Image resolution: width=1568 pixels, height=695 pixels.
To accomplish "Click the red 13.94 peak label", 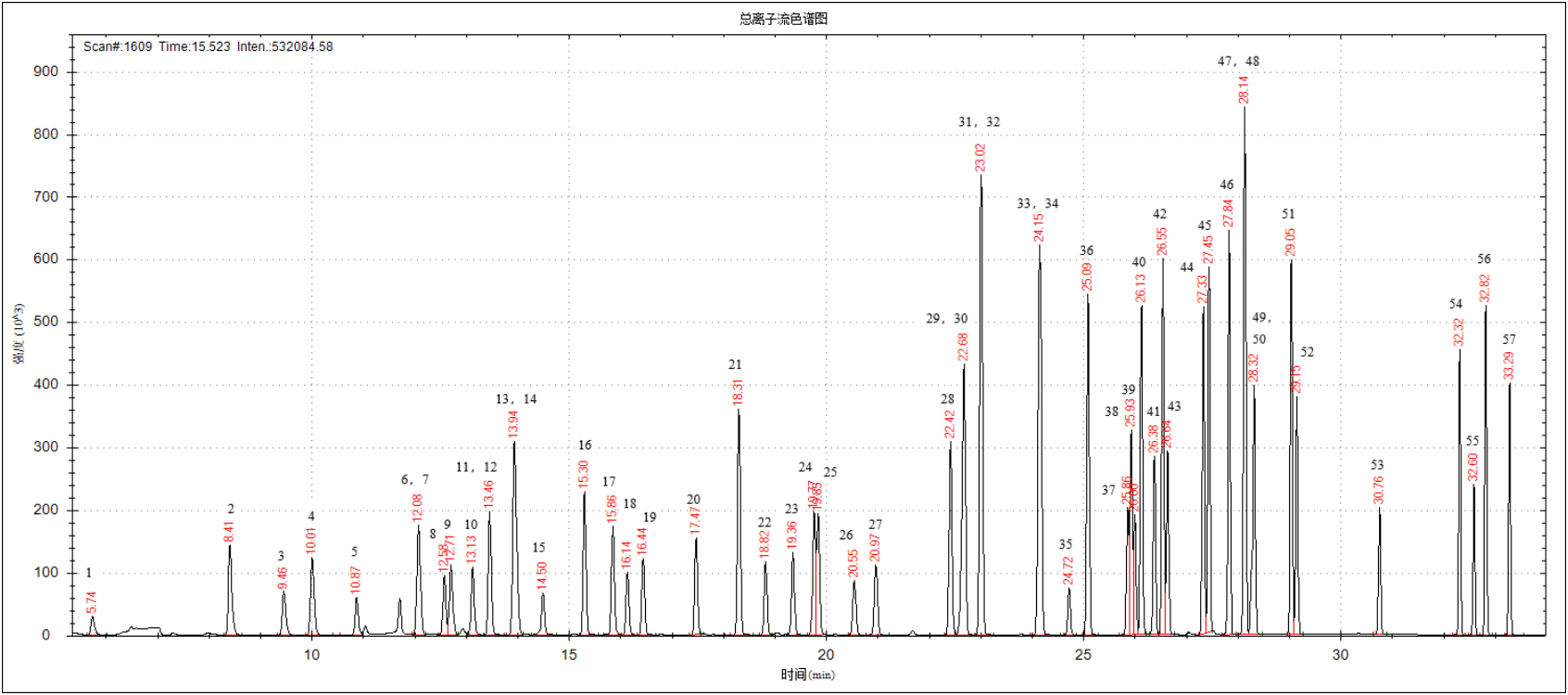I will pos(513,423).
